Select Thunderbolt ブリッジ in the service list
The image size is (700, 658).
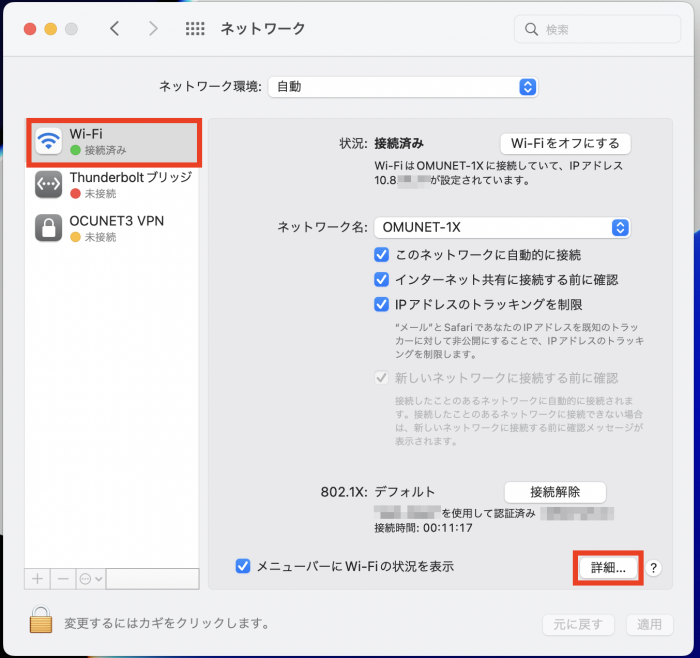112,184
